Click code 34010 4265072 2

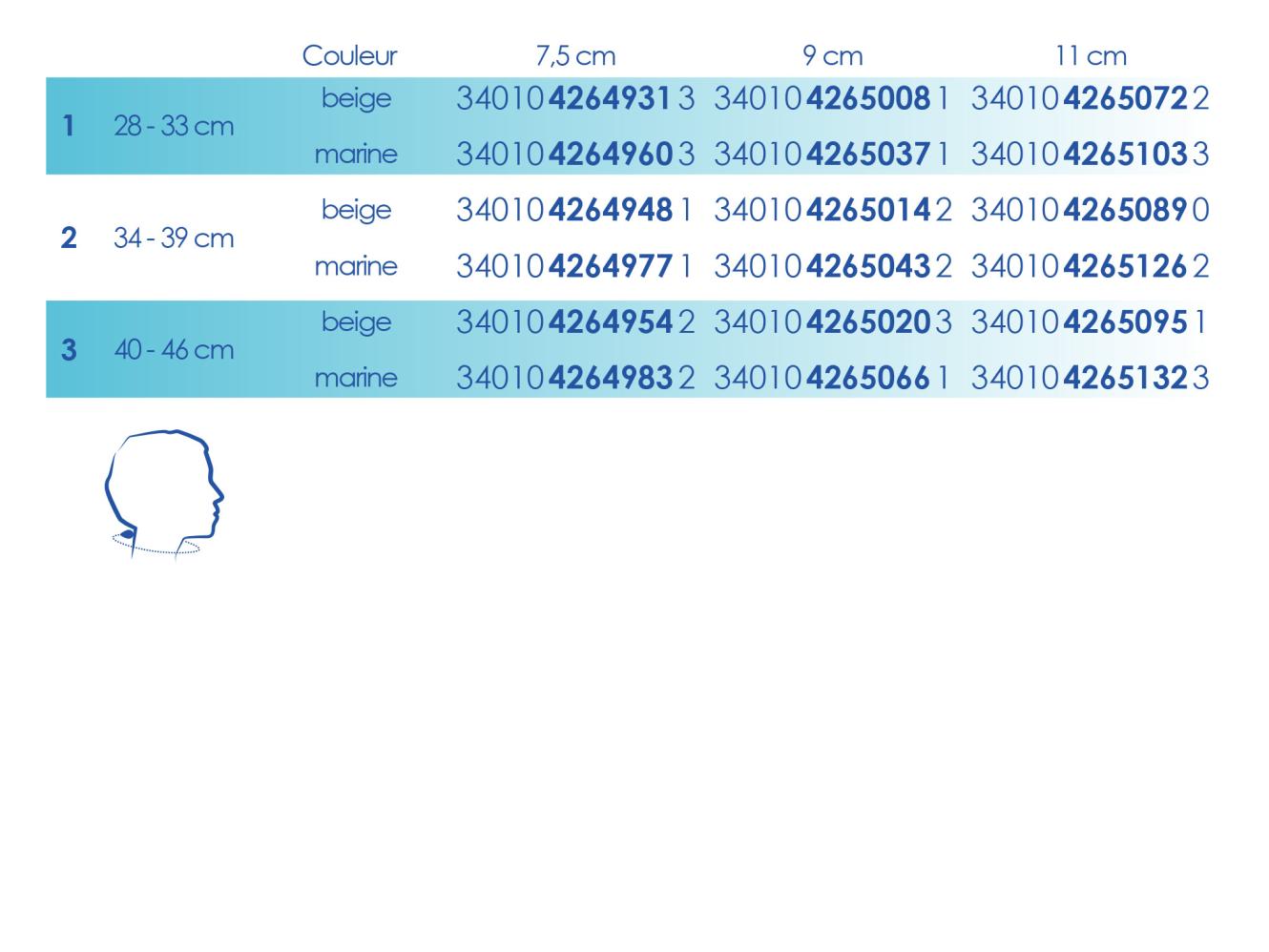[1090, 98]
